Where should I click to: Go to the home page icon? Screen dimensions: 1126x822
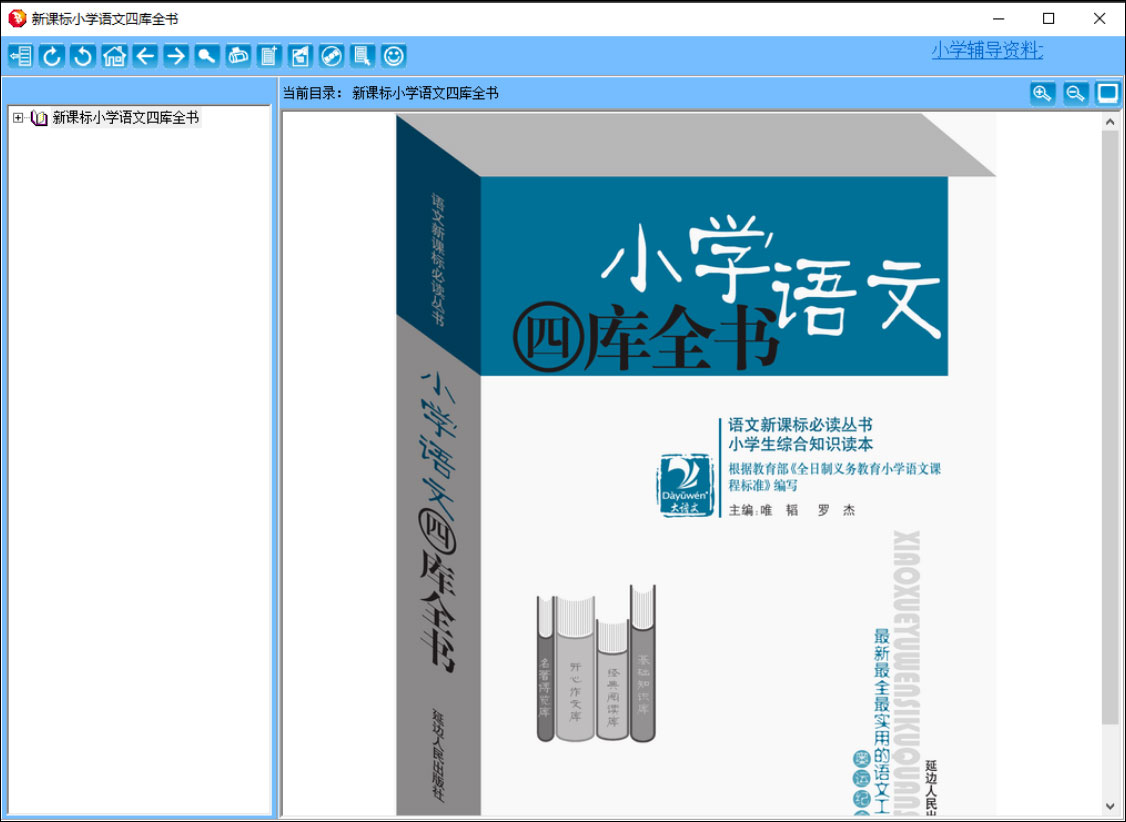click(x=114, y=56)
